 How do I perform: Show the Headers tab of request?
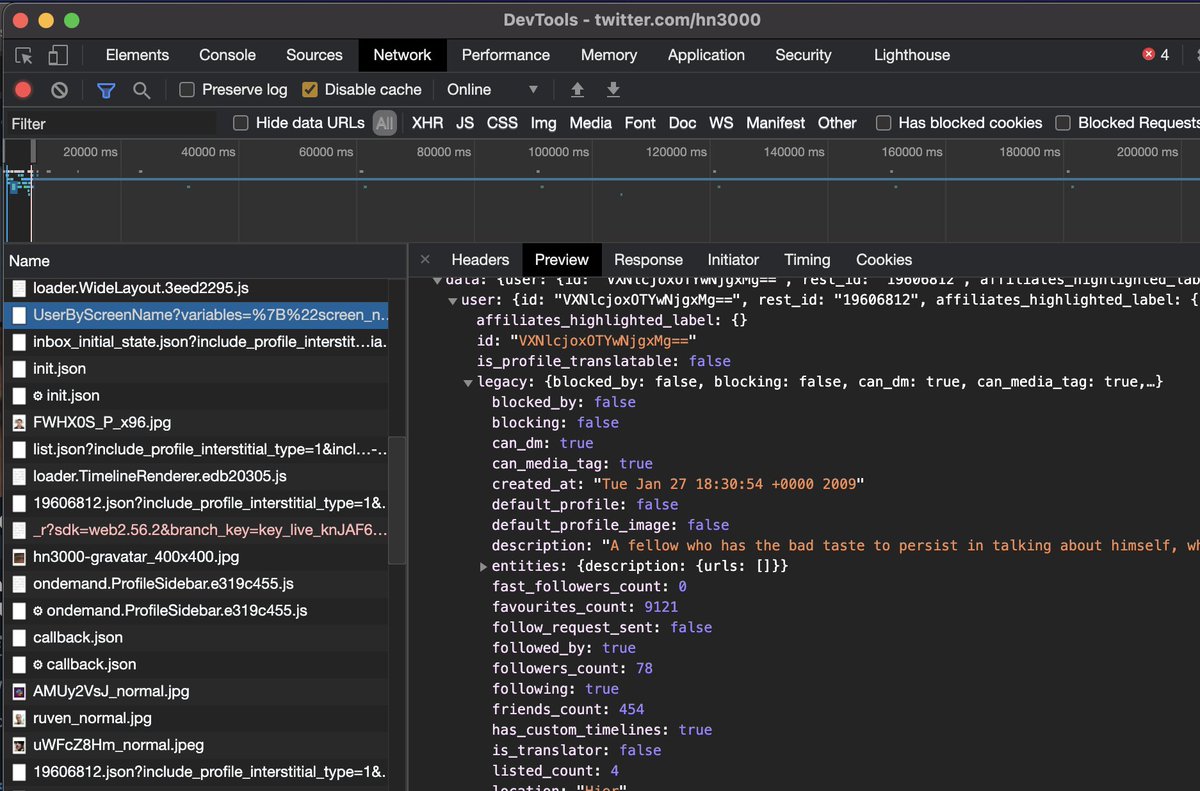tap(480, 259)
